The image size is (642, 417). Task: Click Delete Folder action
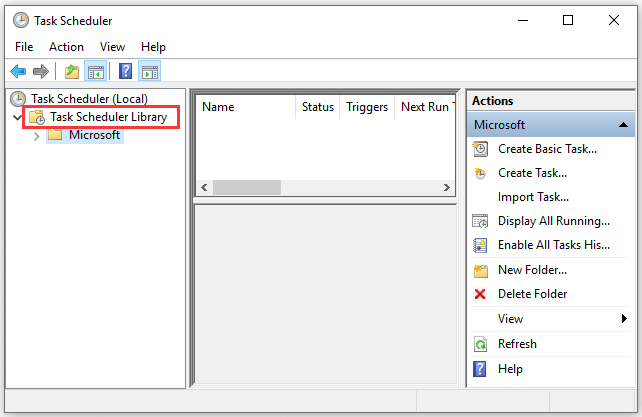tap(532, 294)
